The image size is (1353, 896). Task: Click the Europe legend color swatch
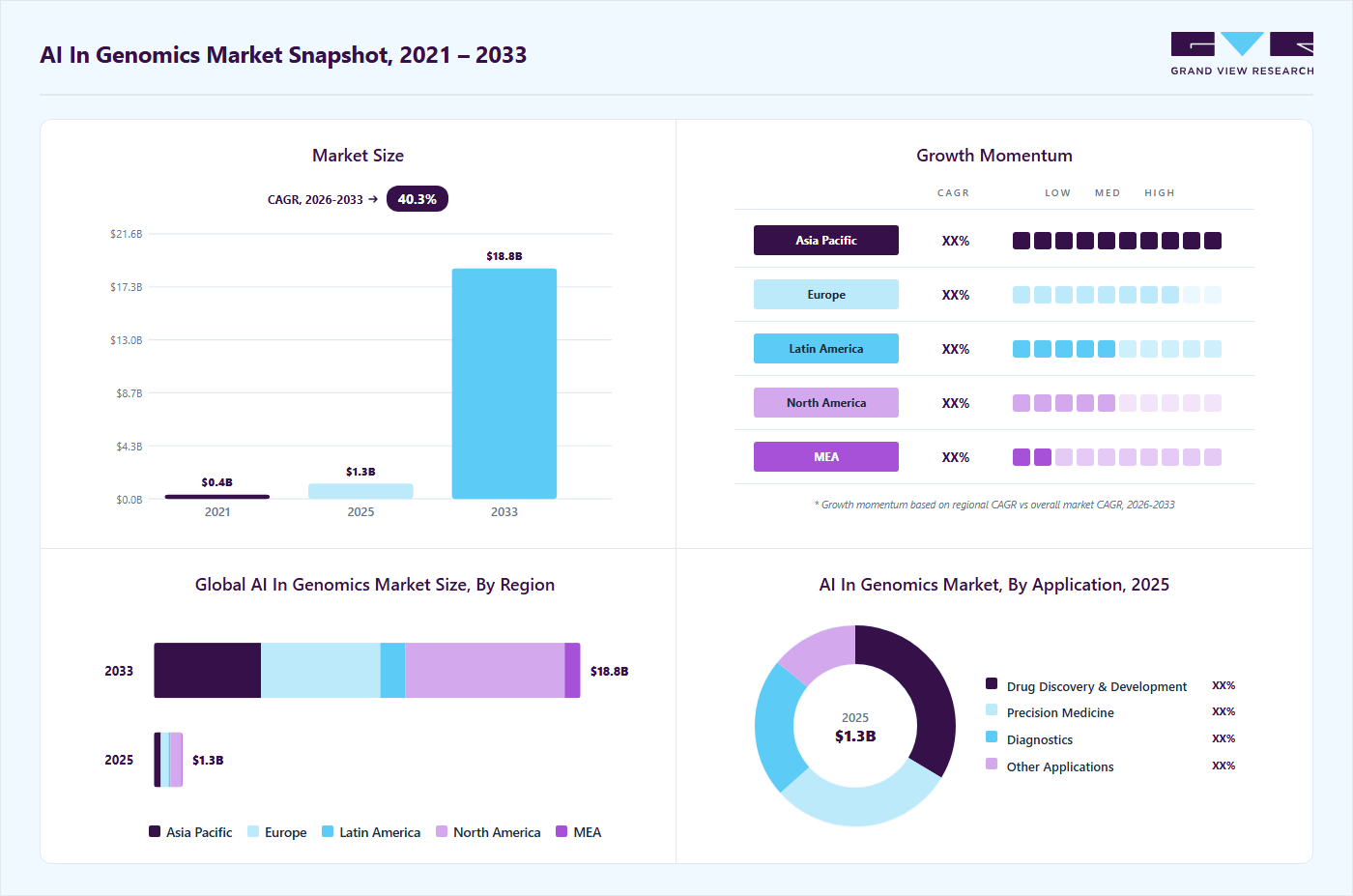click(253, 831)
